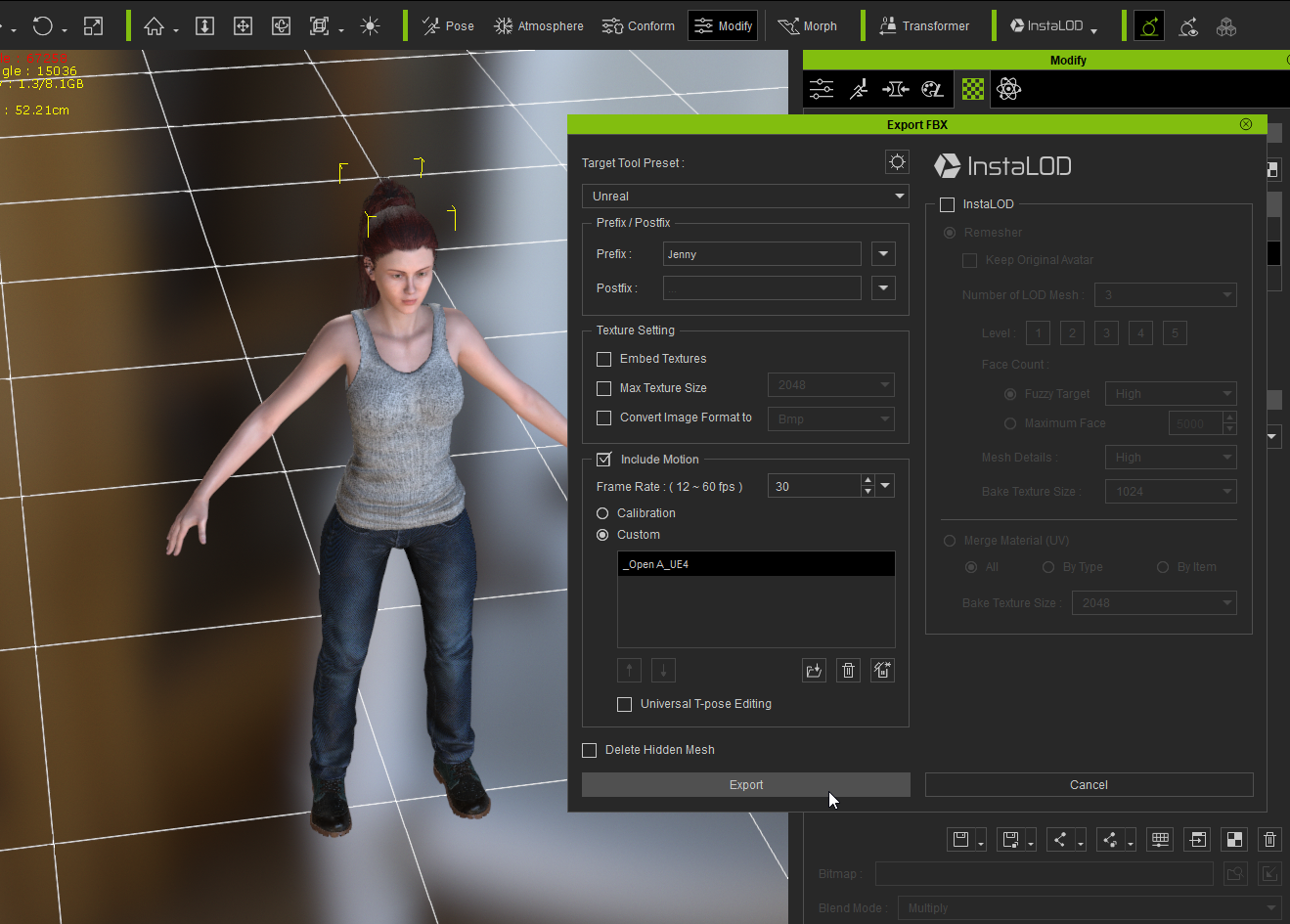Click the load motion file icon
Viewport: 1290px width, 924px height.
coord(814,671)
